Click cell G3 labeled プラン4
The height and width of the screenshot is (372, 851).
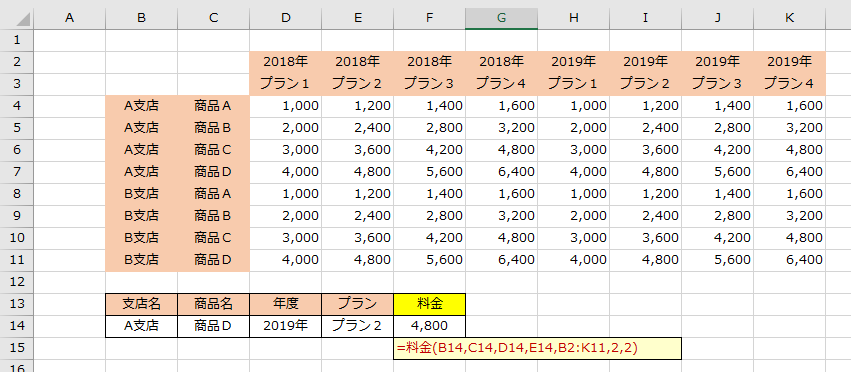(x=501, y=84)
